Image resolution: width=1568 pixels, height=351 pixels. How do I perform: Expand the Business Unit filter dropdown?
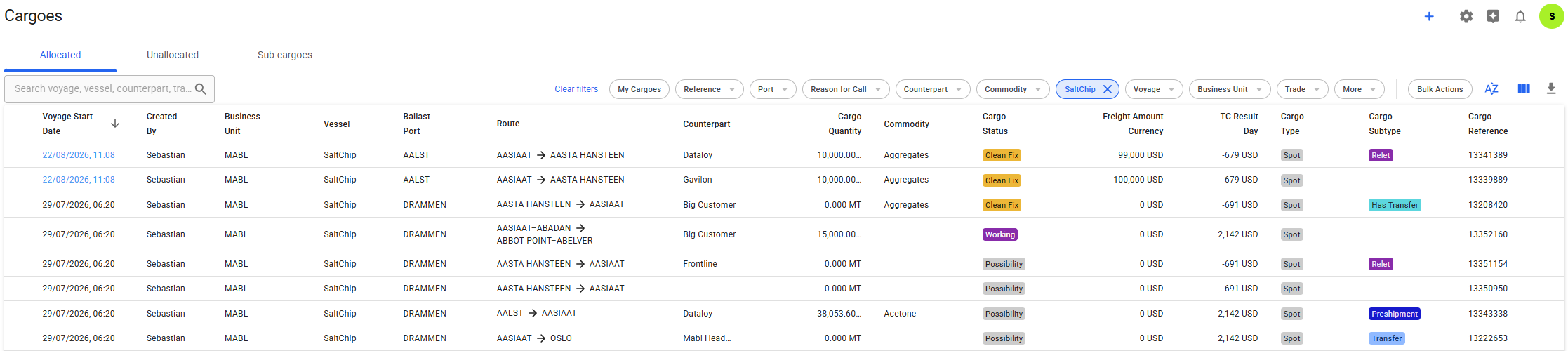[x=1229, y=89]
